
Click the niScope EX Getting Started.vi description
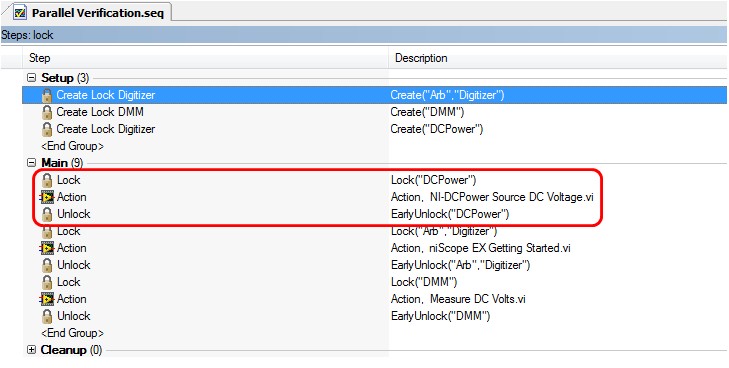pyautogui.click(x=481, y=249)
